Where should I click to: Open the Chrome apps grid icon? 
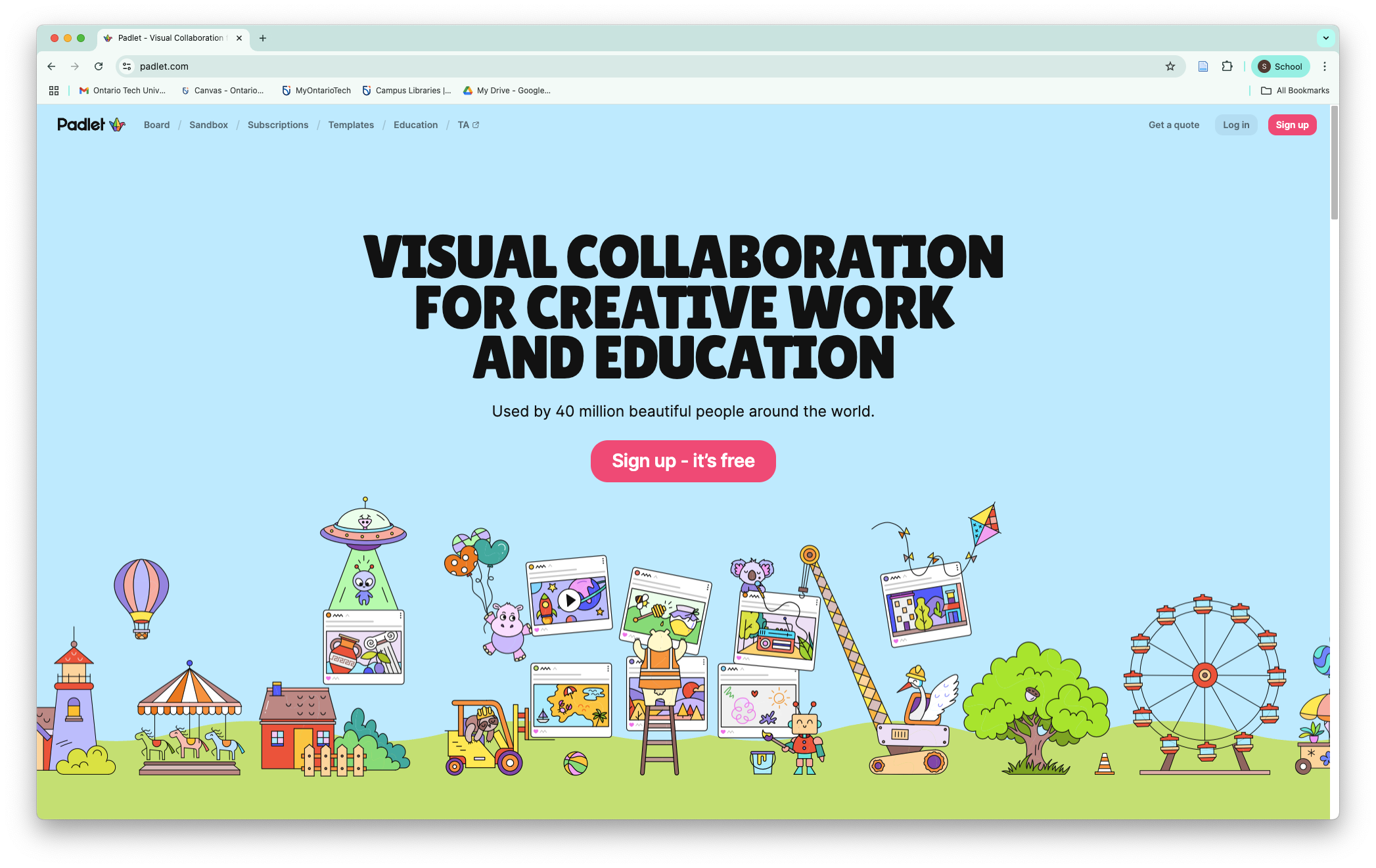(54, 91)
